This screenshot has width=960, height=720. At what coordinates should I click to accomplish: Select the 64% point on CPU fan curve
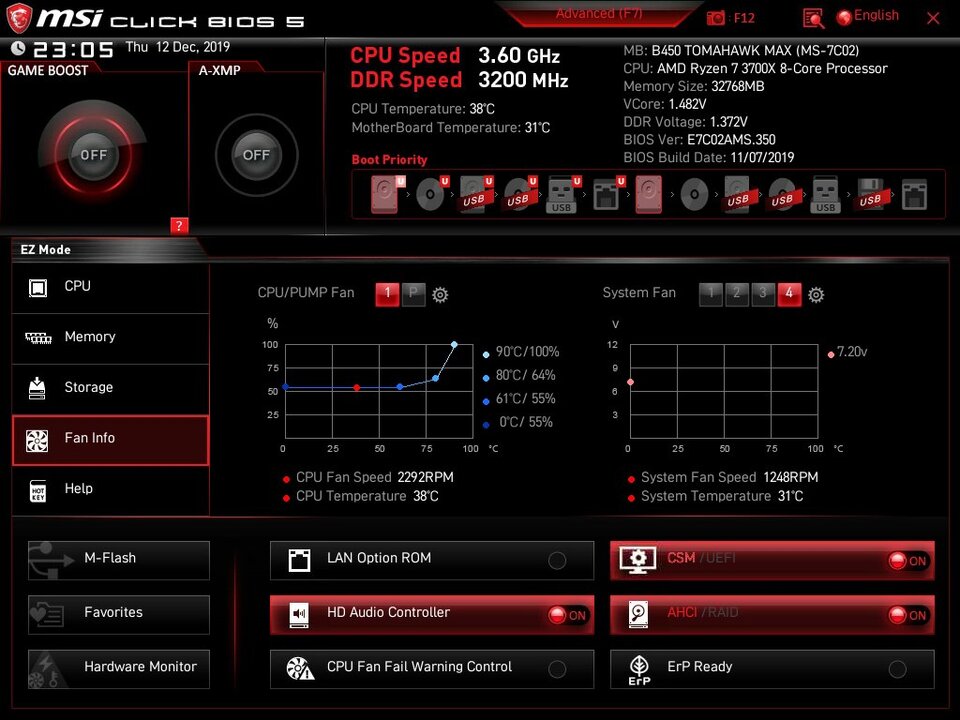(435, 378)
